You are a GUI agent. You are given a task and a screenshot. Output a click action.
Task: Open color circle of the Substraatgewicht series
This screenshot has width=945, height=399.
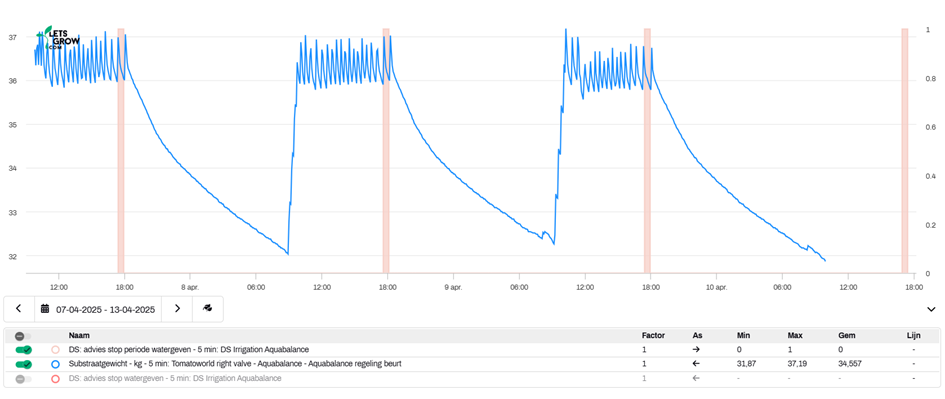click(55, 364)
